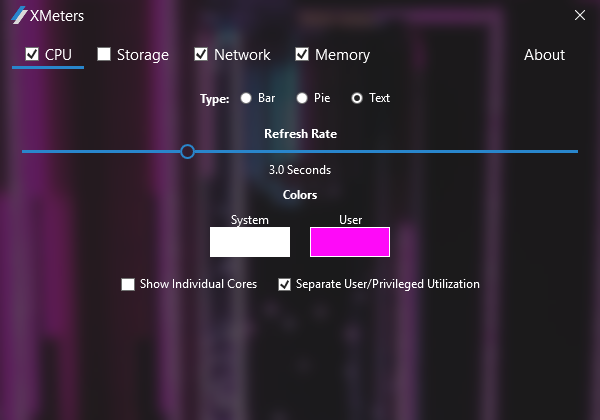Enable Show Individual Cores
The image size is (600, 420).
pyautogui.click(x=128, y=284)
